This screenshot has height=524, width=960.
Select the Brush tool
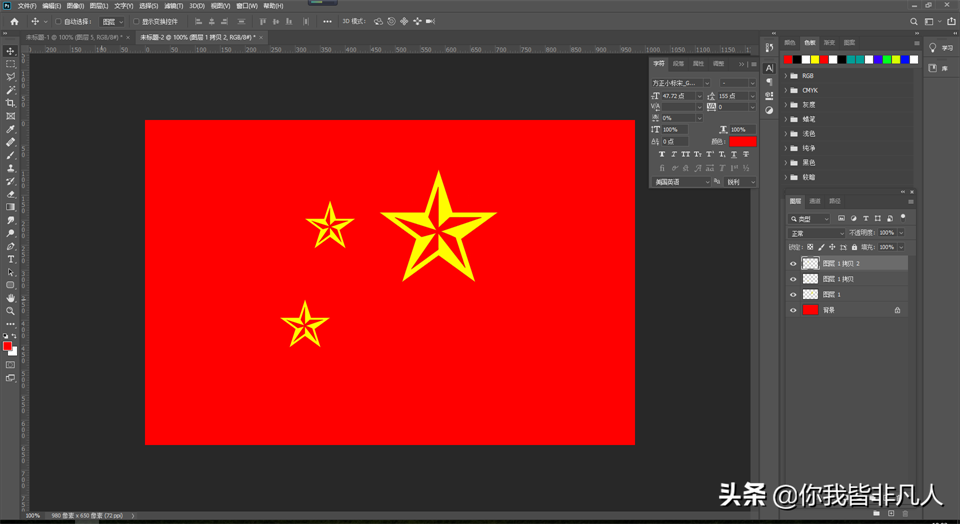click(x=10, y=155)
